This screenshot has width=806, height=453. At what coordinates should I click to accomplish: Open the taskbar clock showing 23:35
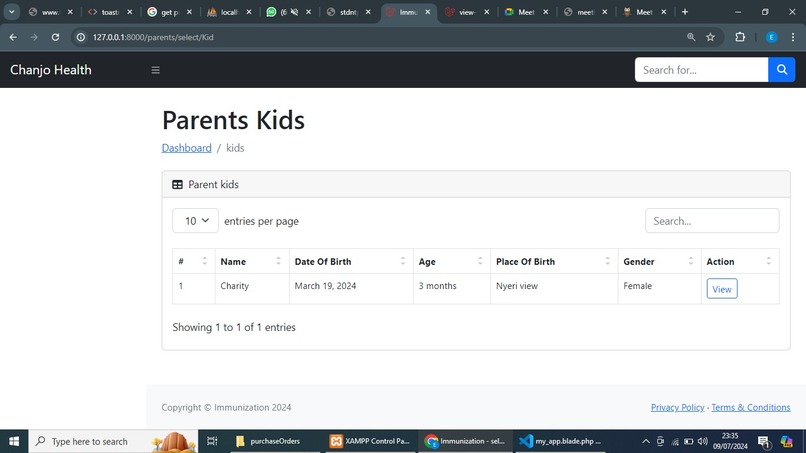coord(730,441)
